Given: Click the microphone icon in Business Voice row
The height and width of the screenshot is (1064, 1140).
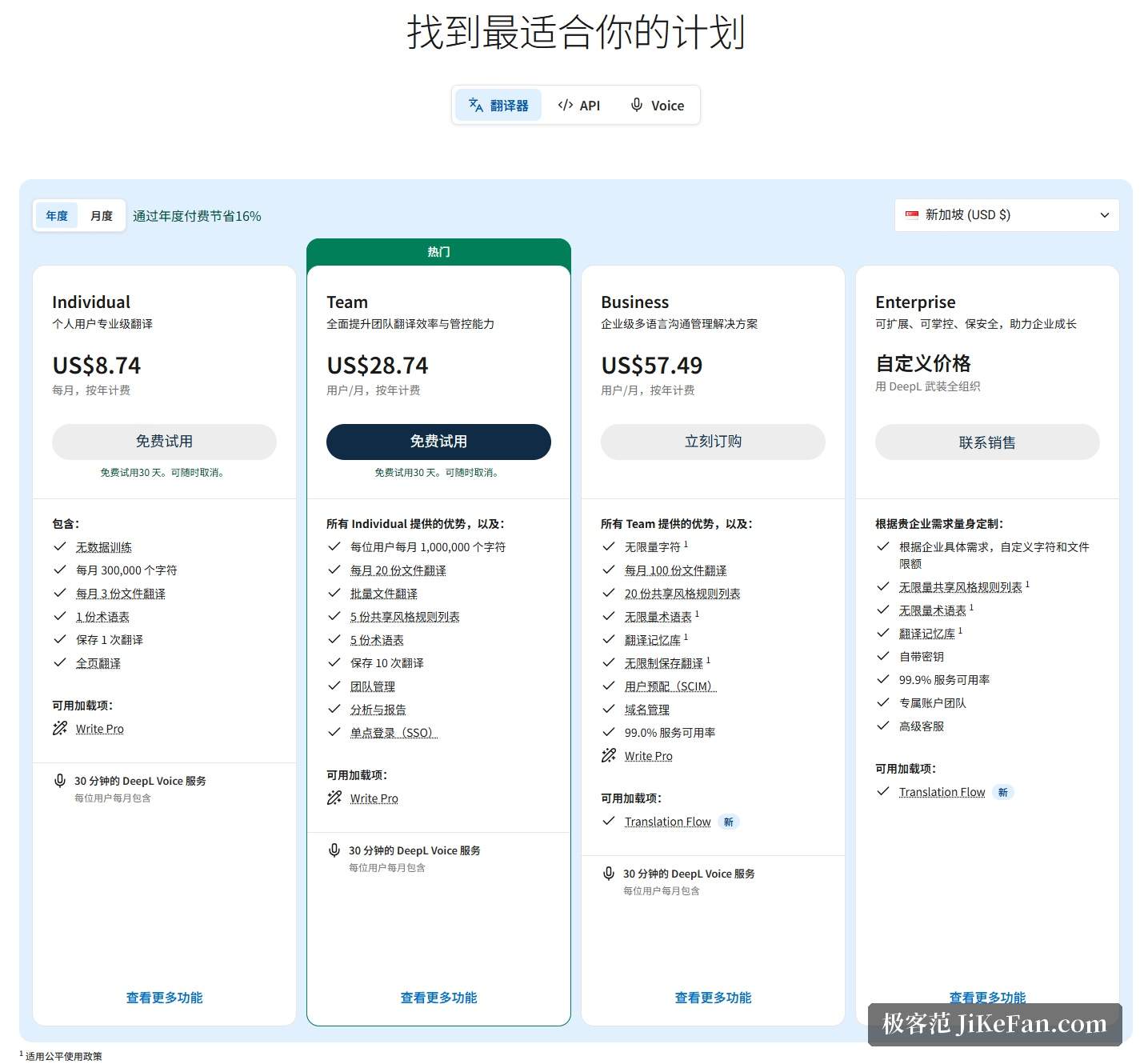Looking at the screenshot, I should [x=609, y=874].
